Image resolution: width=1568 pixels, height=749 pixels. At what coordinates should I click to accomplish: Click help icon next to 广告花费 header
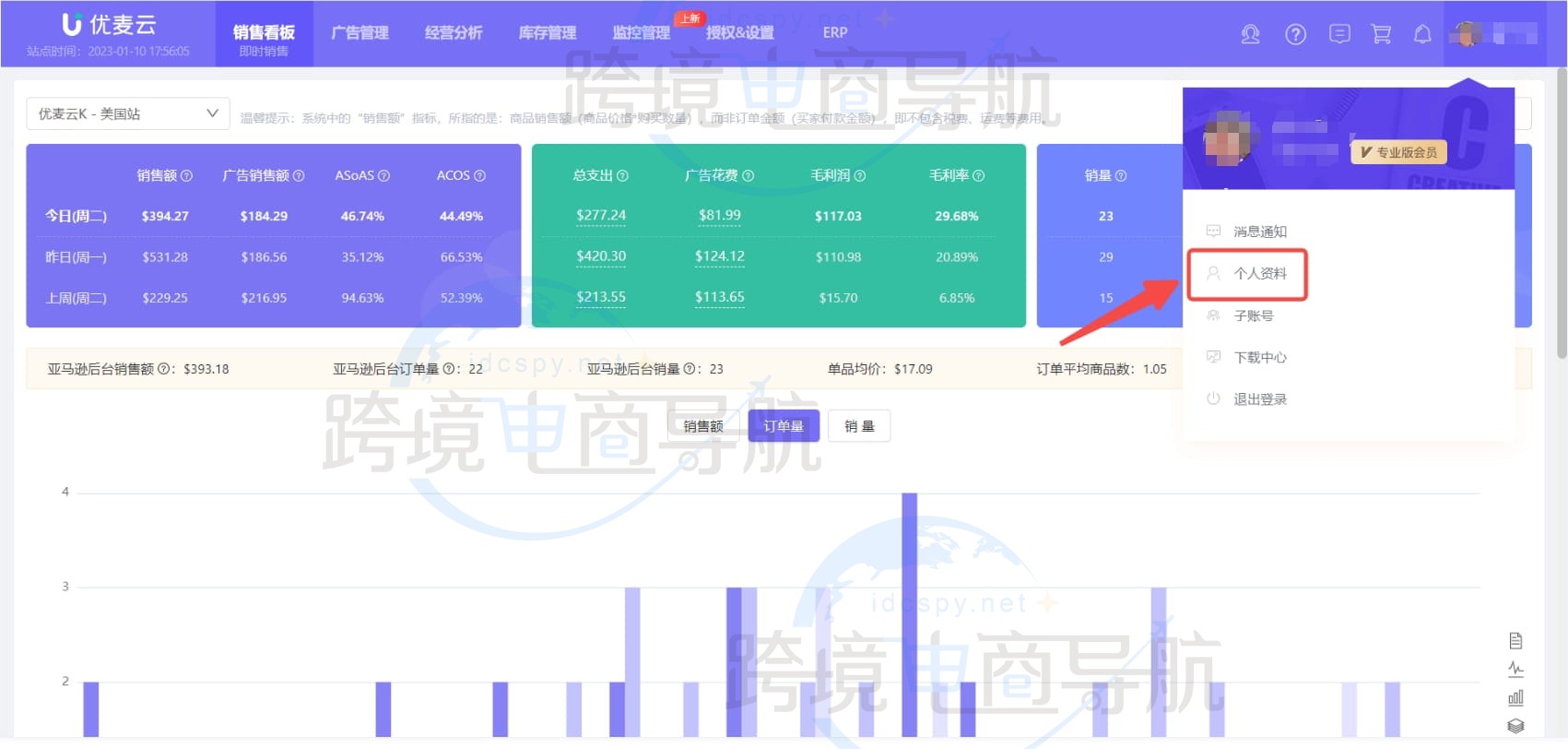click(x=749, y=175)
